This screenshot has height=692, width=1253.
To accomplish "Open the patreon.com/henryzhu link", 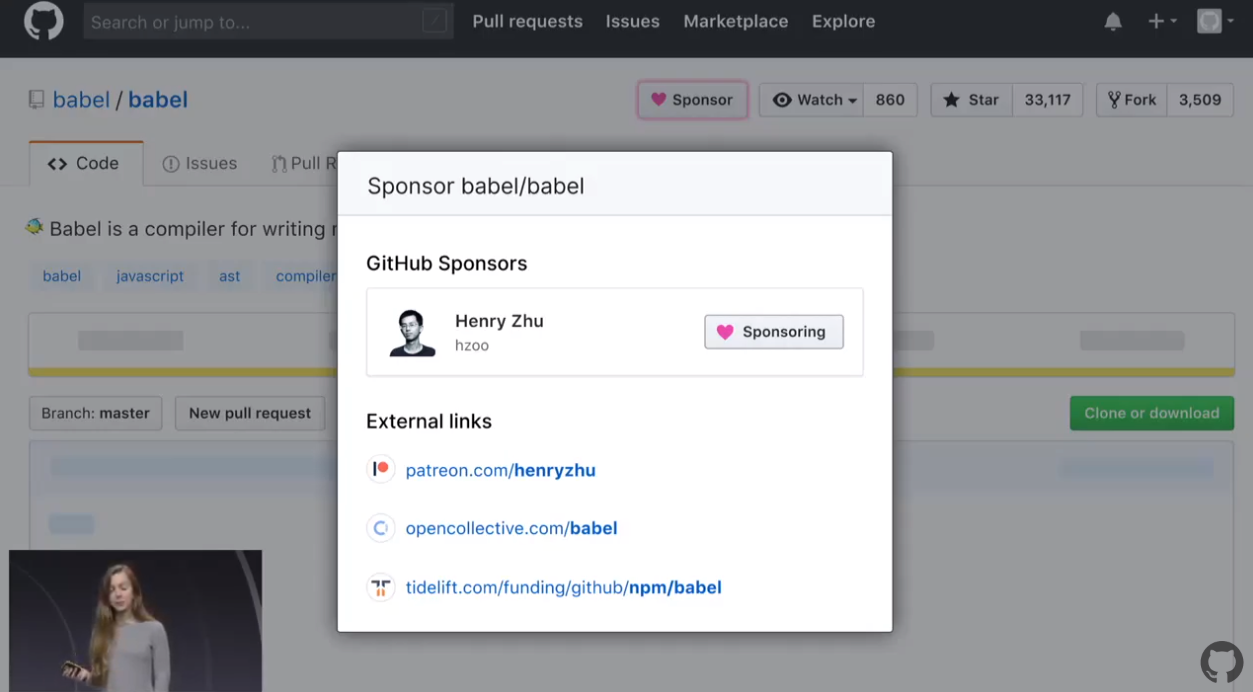I will [500, 470].
